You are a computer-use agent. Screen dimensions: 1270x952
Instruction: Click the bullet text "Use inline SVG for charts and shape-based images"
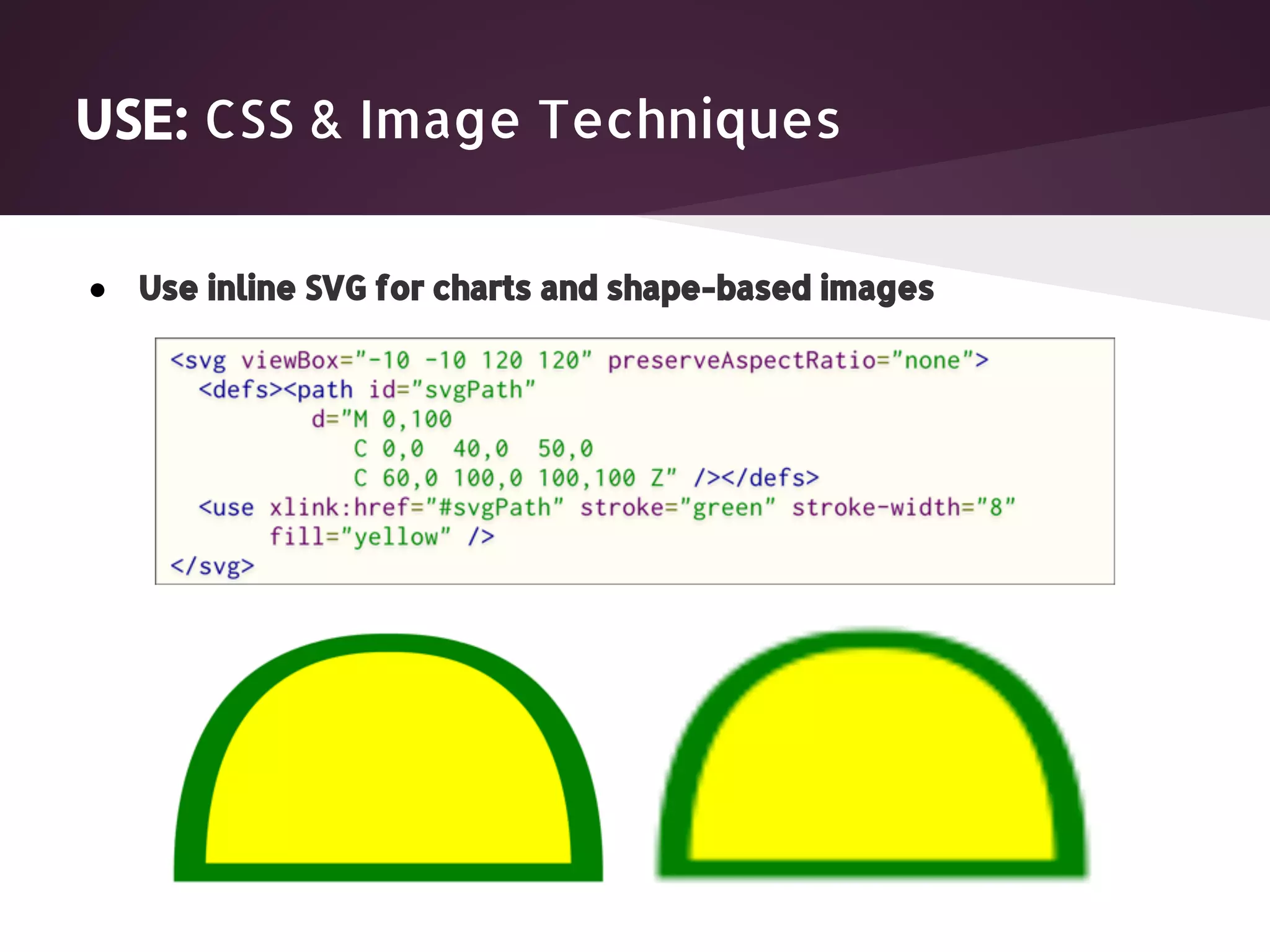point(536,289)
